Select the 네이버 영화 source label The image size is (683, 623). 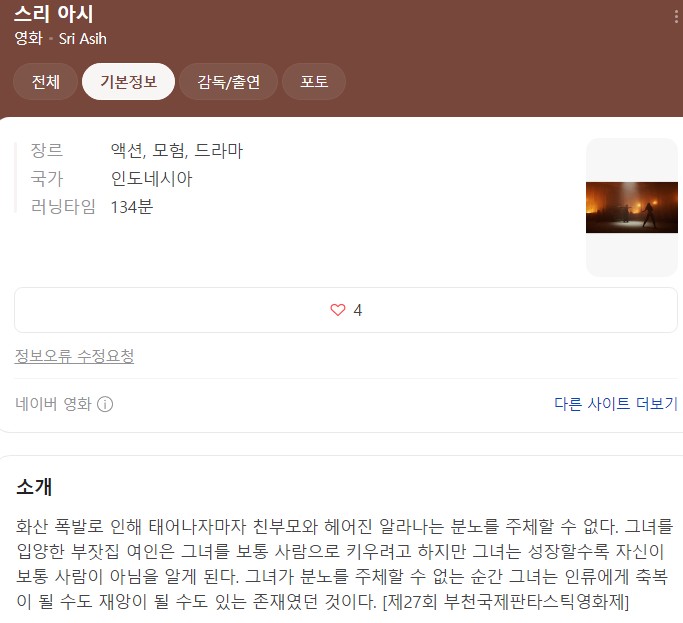point(53,404)
